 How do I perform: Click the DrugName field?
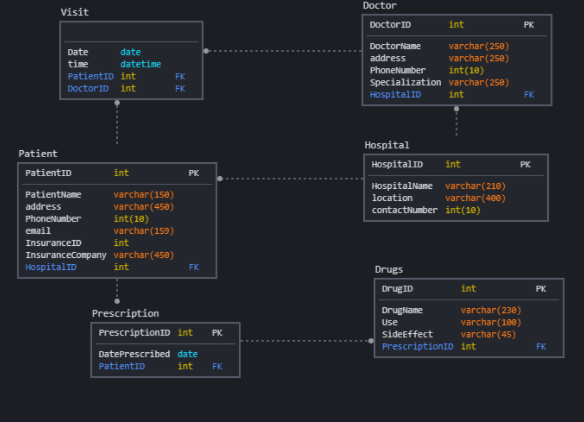click(402, 310)
